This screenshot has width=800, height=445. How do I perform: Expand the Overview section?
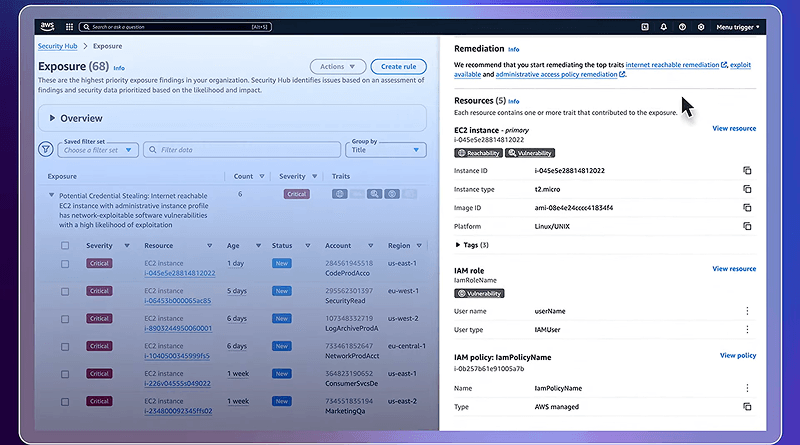pyautogui.click(x=52, y=118)
